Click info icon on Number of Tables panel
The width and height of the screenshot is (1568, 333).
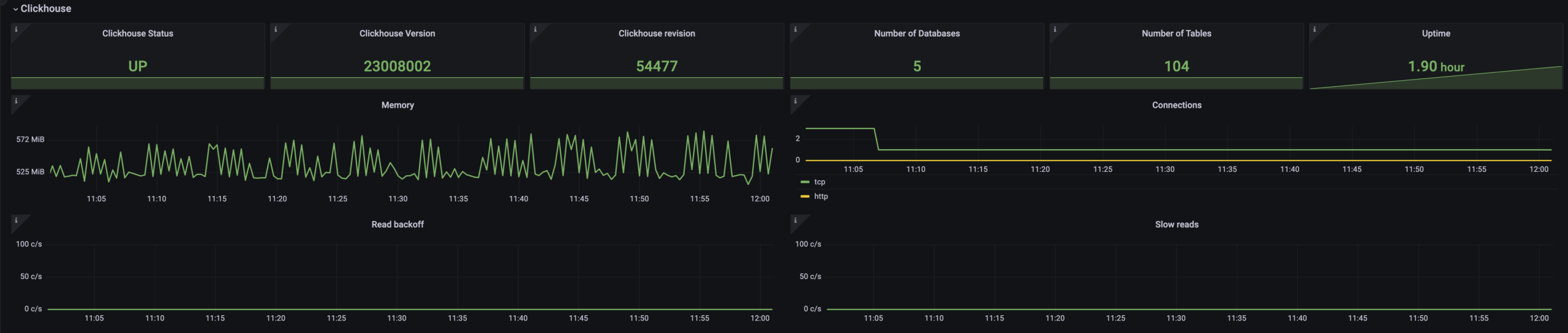(1055, 29)
